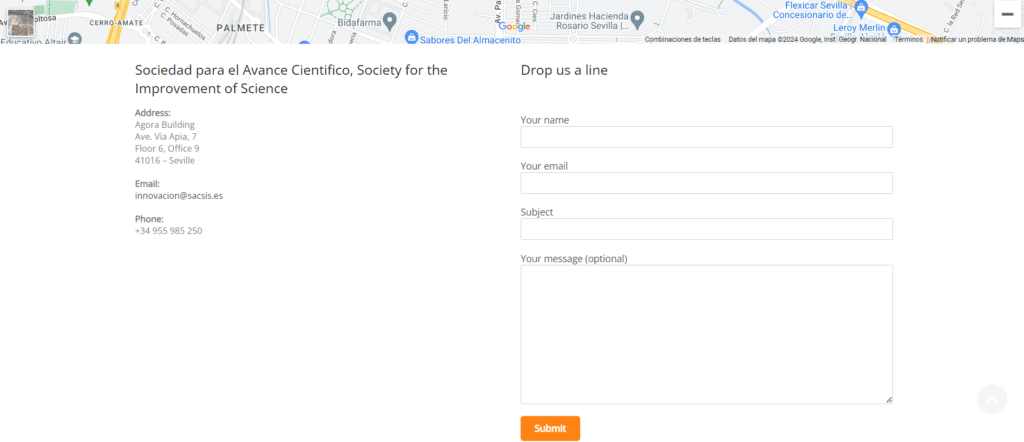Focus the Your name field
The image size is (1024, 442).
706,137
